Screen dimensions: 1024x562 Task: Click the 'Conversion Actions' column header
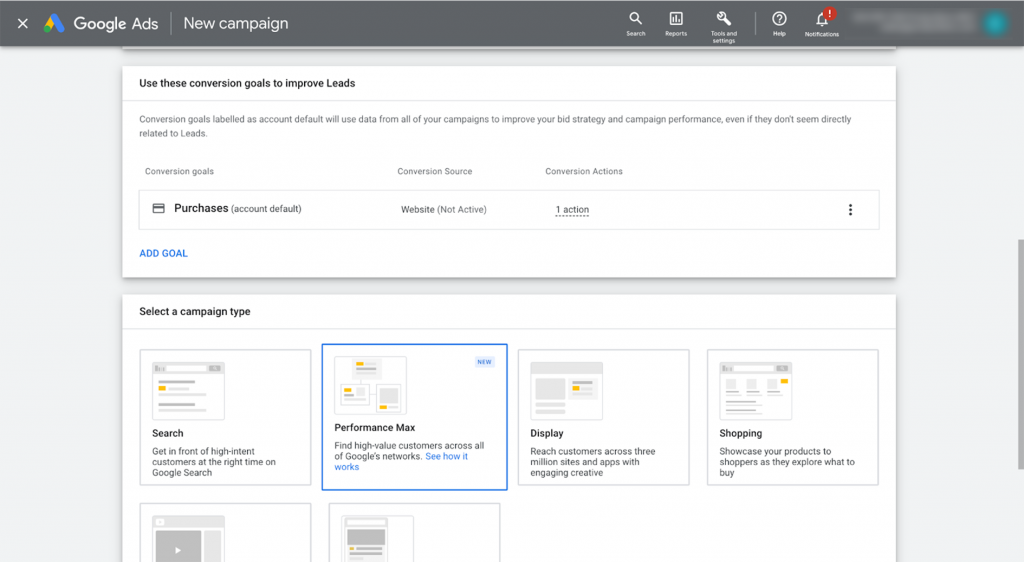584,171
